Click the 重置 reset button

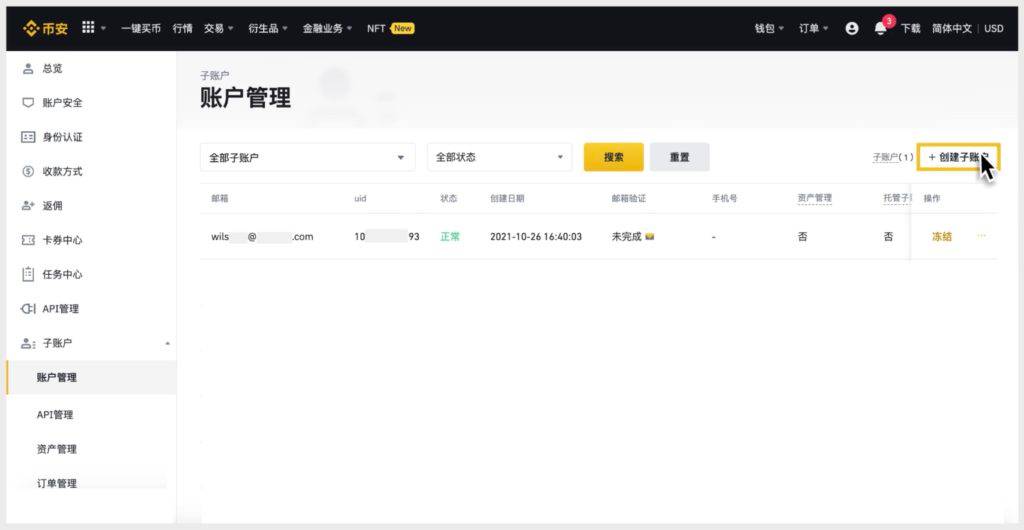pyautogui.click(x=679, y=157)
